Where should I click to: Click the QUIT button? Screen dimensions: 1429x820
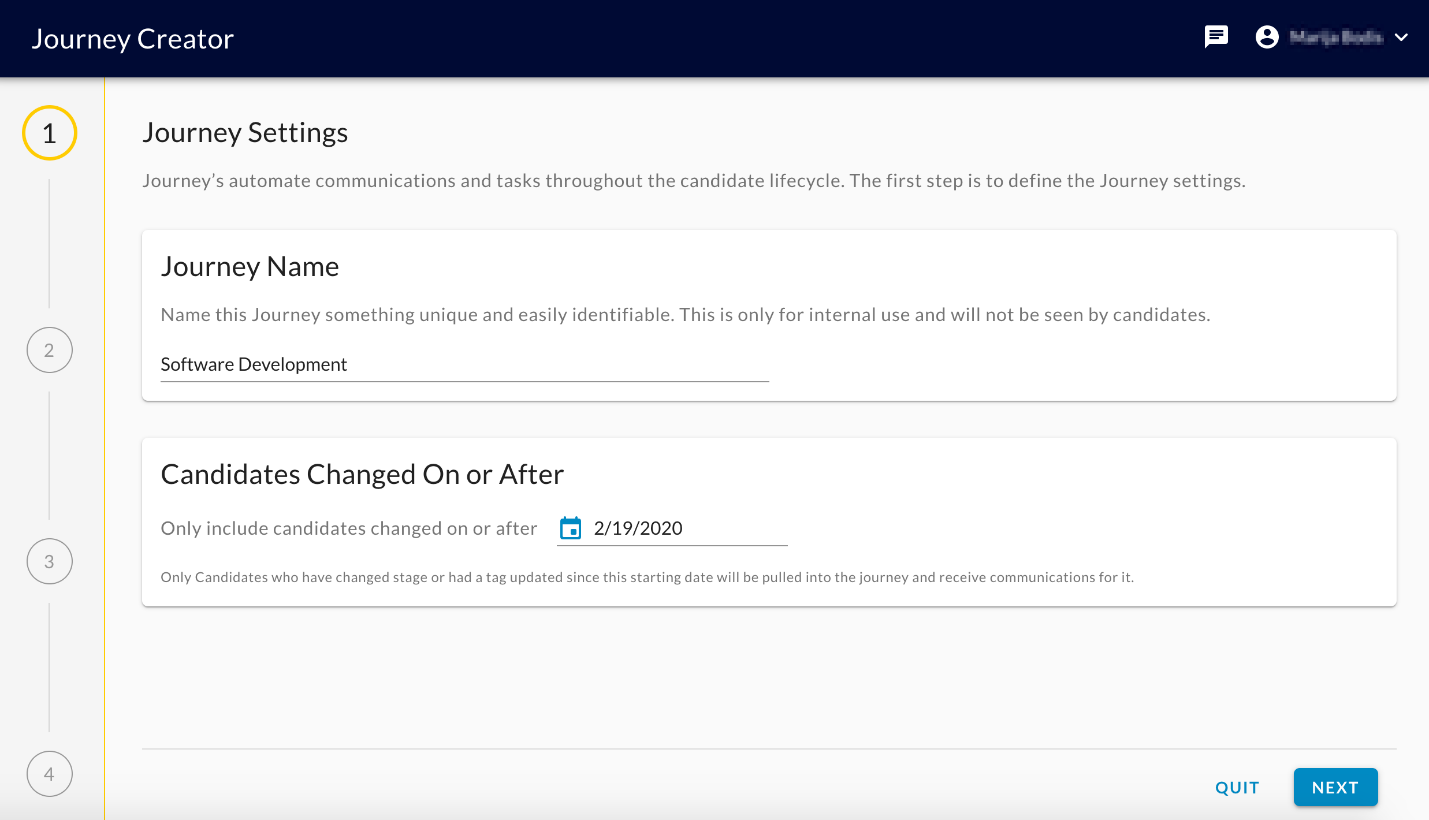coord(1237,788)
